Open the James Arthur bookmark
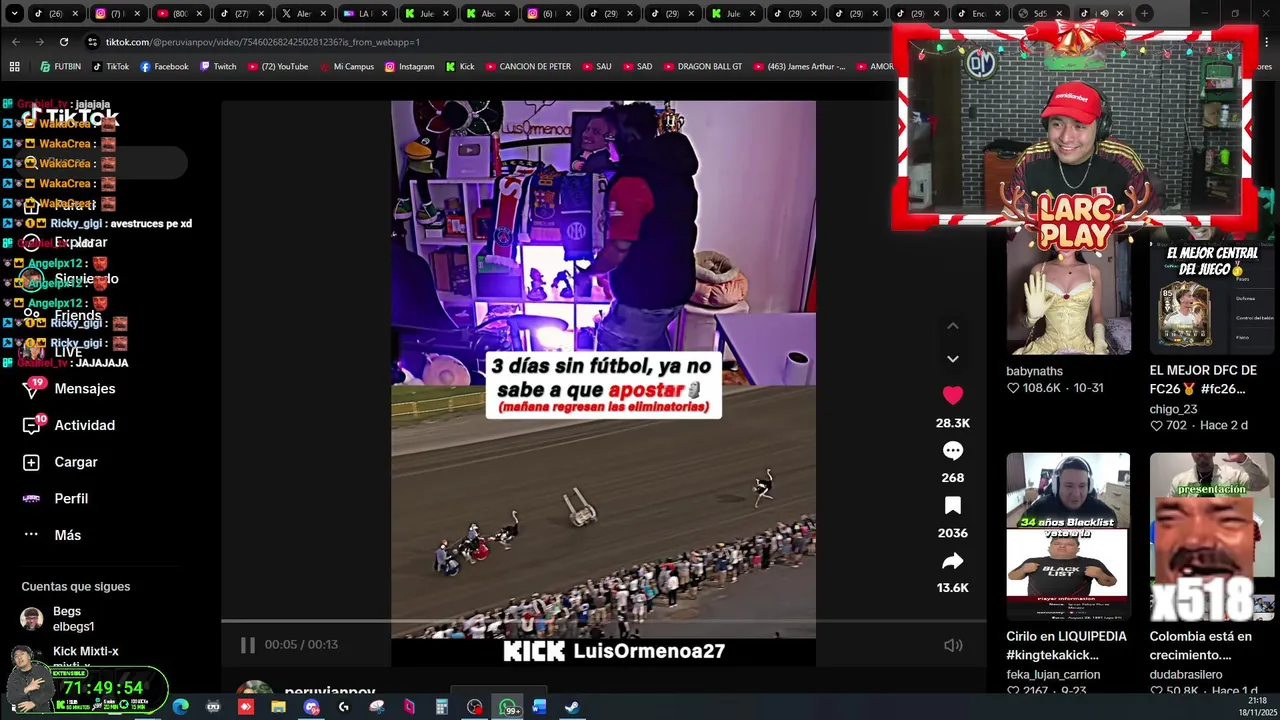Image resolution: width=1280 pixels, height=720 pixels. [799, 67]
